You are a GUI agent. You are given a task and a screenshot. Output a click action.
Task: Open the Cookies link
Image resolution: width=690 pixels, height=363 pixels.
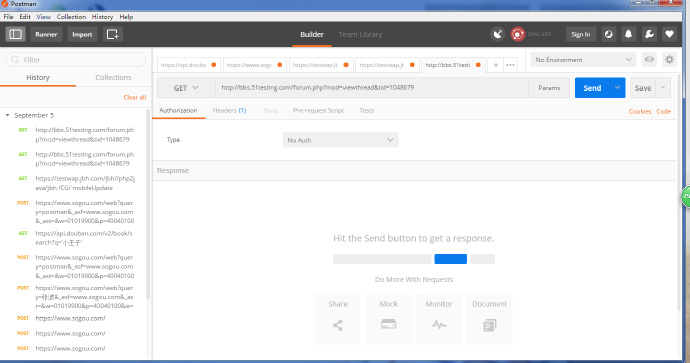pos(640,111)
